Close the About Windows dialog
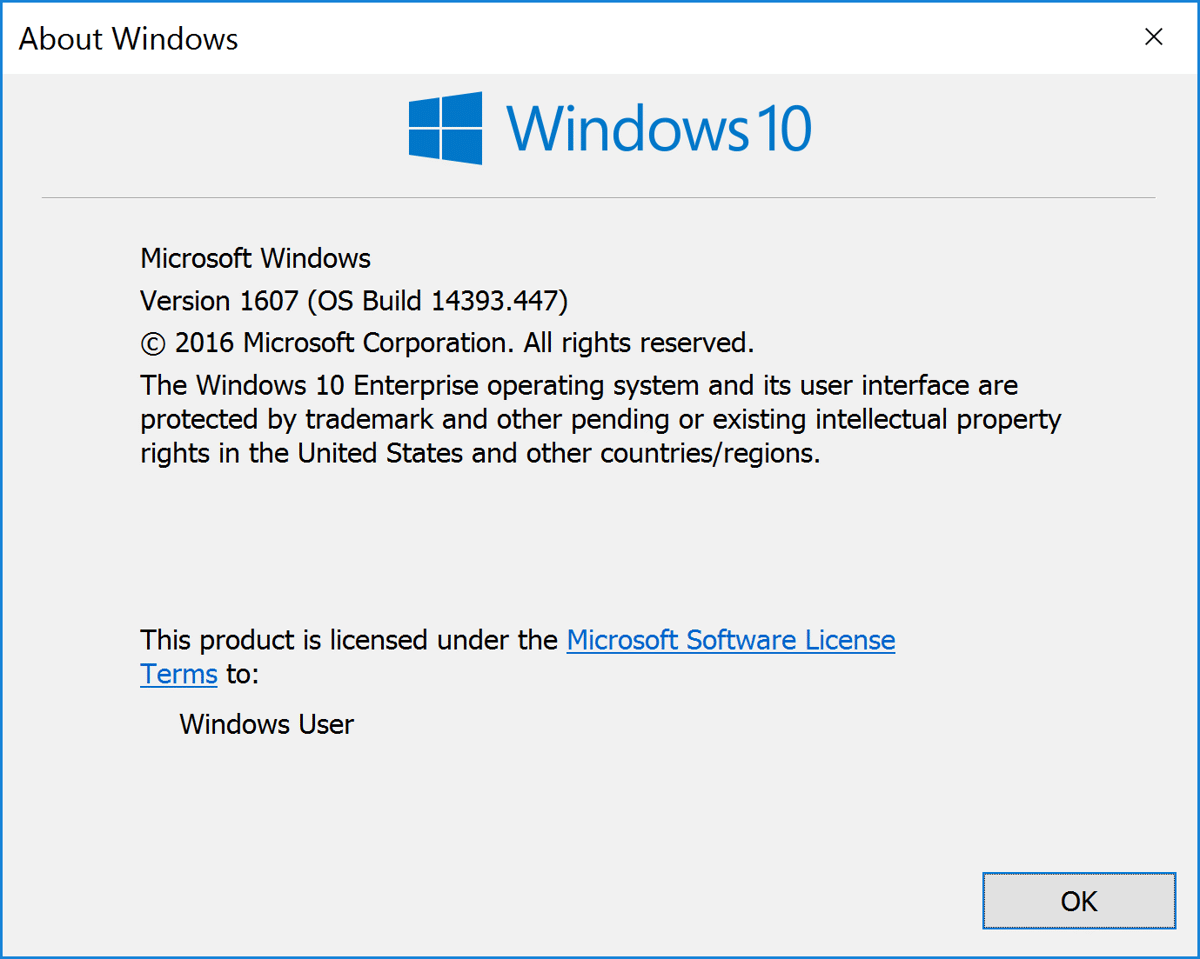Viewport: 1200px width, 959px height. click(1153, 36)
